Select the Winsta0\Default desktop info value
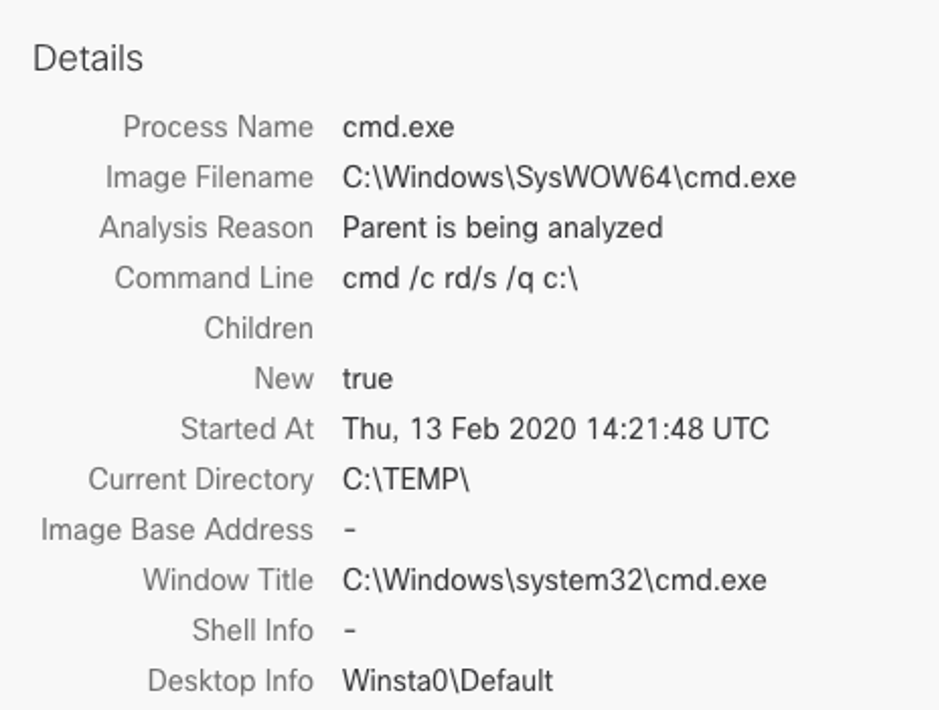 click(x=447, y=681)
